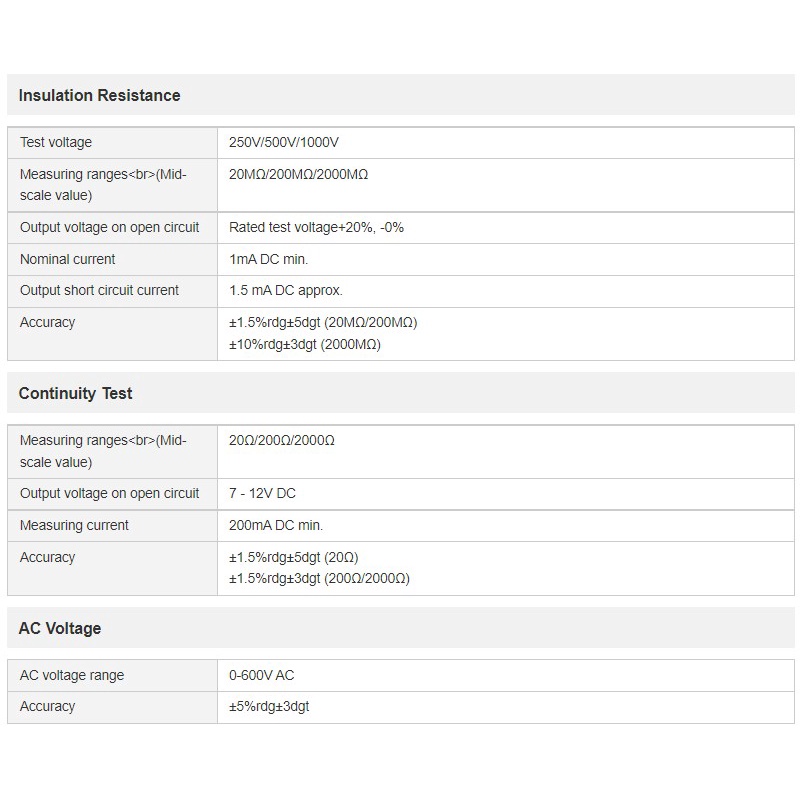The image size is (800, 800).
Task: Select the ±5%rdg±3dgt accuracy value
Action: (x=269, y=707)
